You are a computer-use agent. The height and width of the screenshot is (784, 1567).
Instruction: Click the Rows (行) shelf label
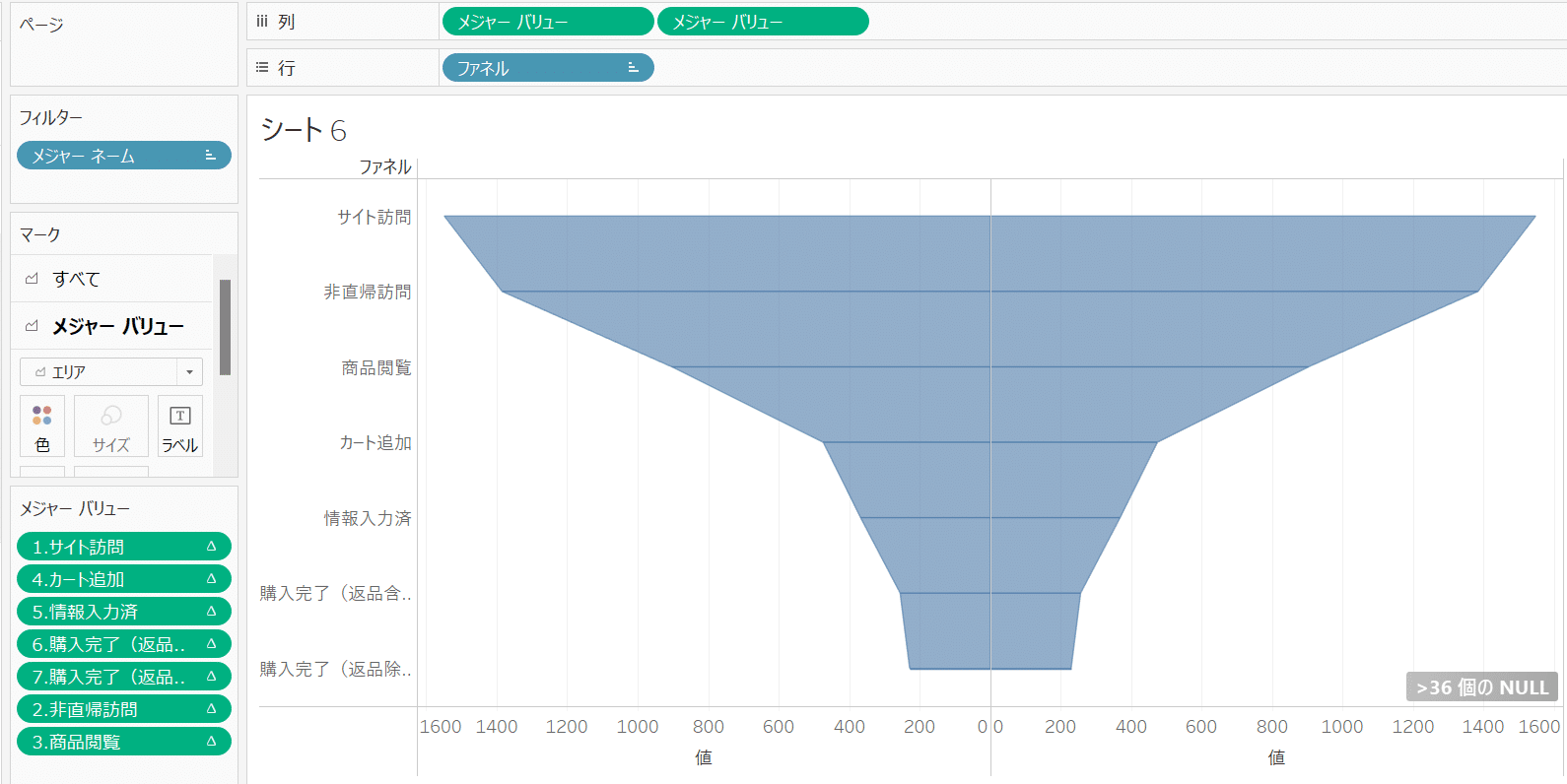click(x=286, y=68)
